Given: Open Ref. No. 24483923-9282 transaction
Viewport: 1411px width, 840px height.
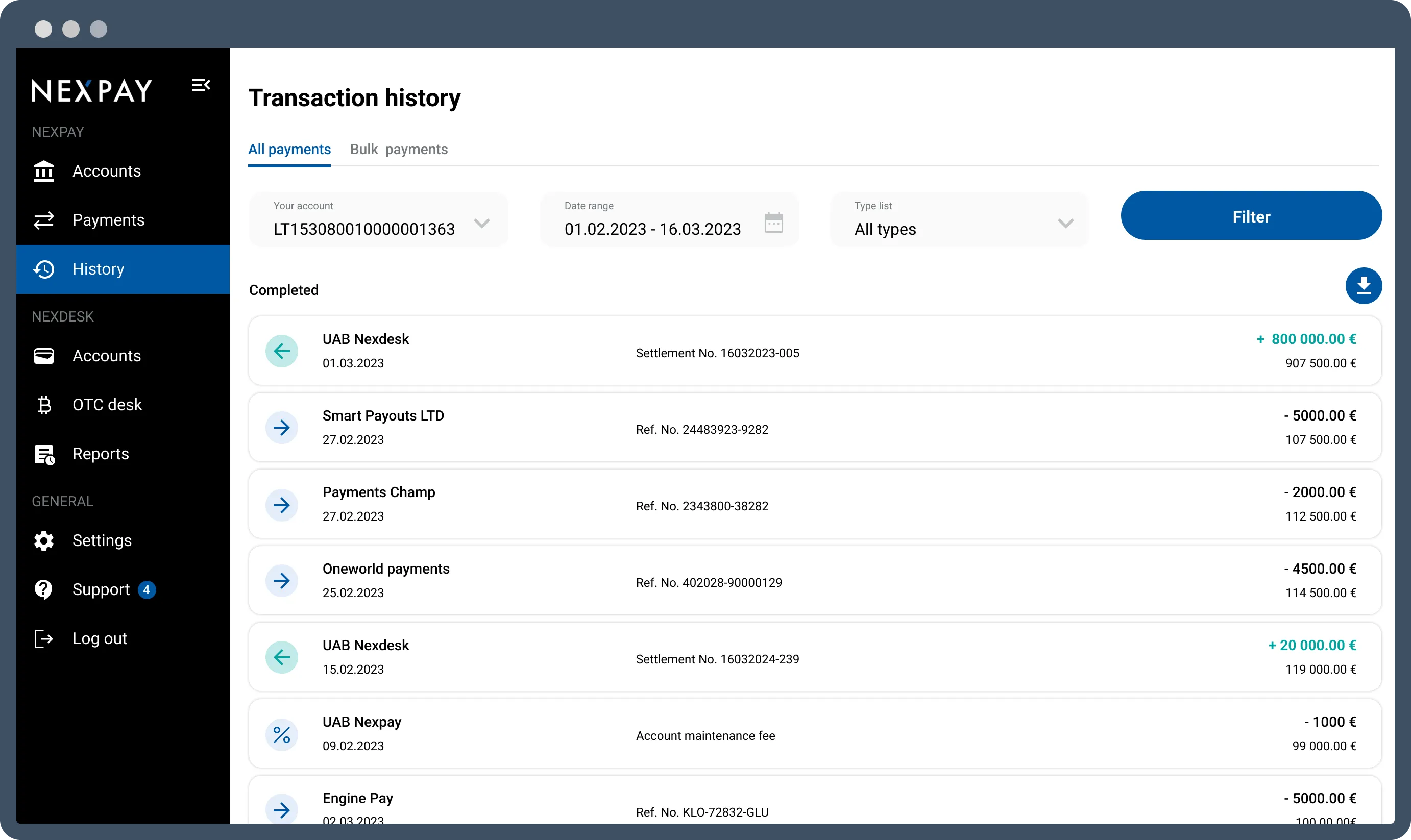Looking at the screenshot, I should point(815,427).
